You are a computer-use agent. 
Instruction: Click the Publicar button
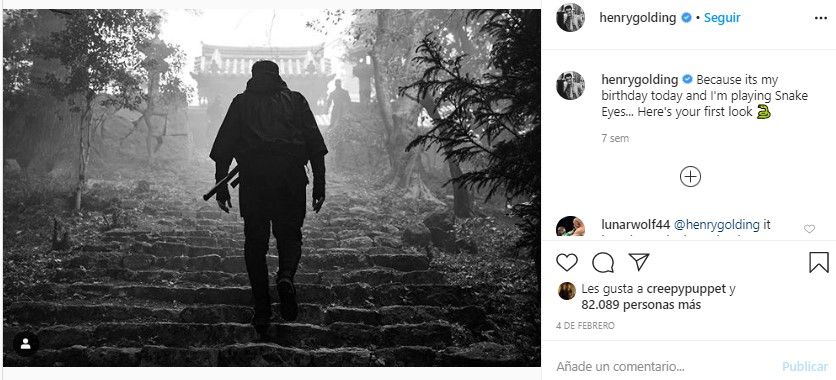point(805,367)
